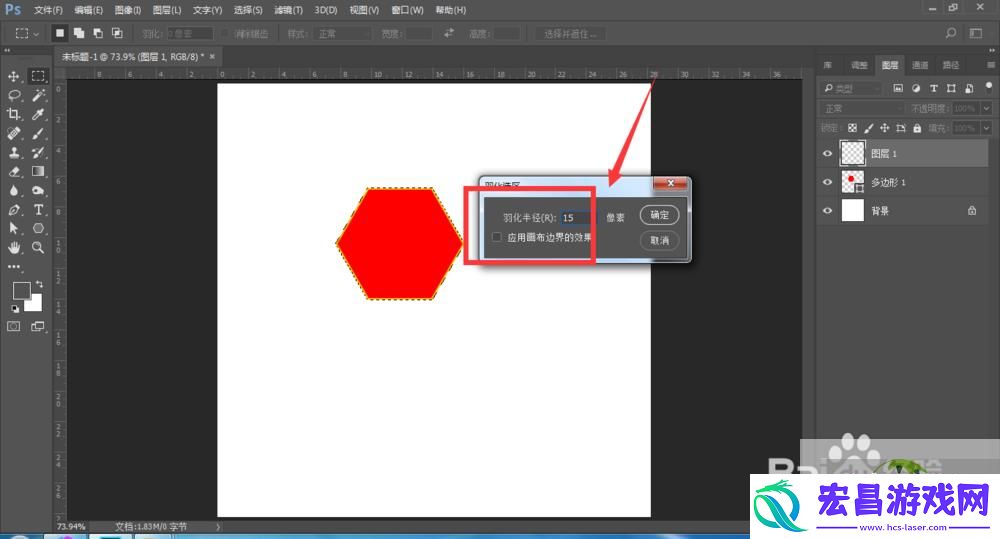This screenshot has height=539, width=1000.
Task: Select the Crop tool
Action: click(x=13, y=115)
